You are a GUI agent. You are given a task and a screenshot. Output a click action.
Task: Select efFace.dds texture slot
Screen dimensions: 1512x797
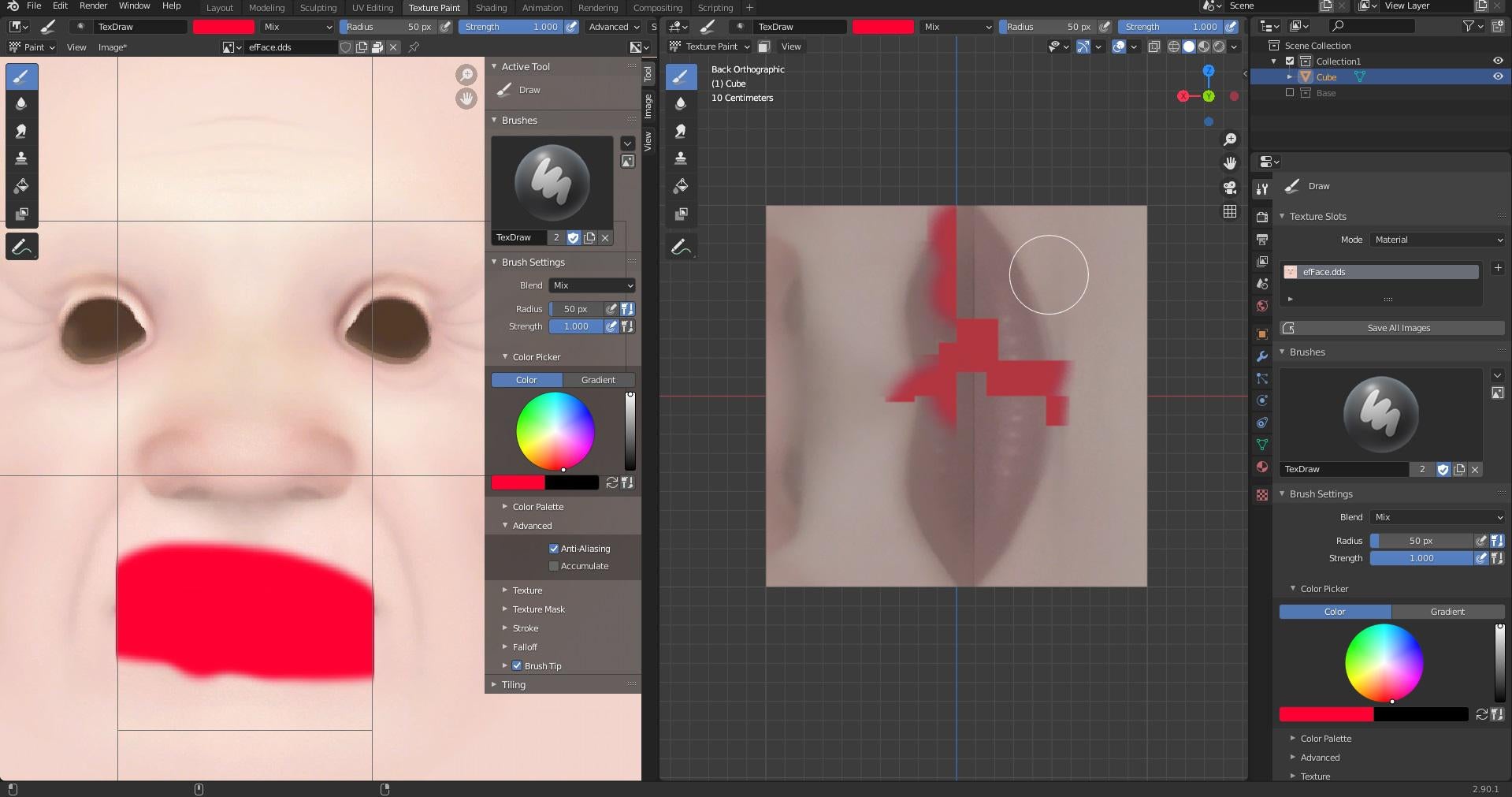tap(1380, 272)
